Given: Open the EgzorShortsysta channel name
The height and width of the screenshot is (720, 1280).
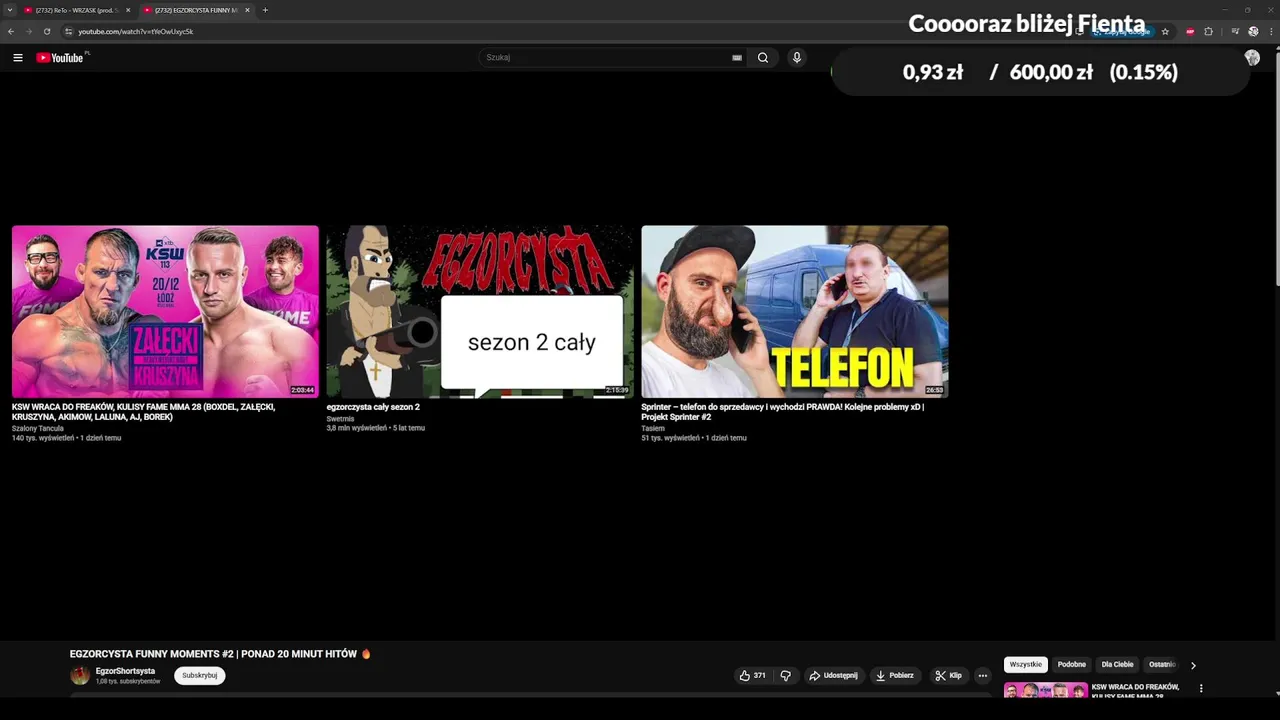Looking at the screenshot, I should pyautogui.click(x=125, y=671).
